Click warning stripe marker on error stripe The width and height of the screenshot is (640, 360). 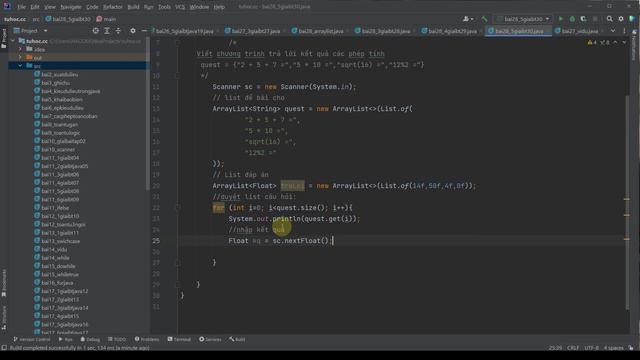(627, 199)
